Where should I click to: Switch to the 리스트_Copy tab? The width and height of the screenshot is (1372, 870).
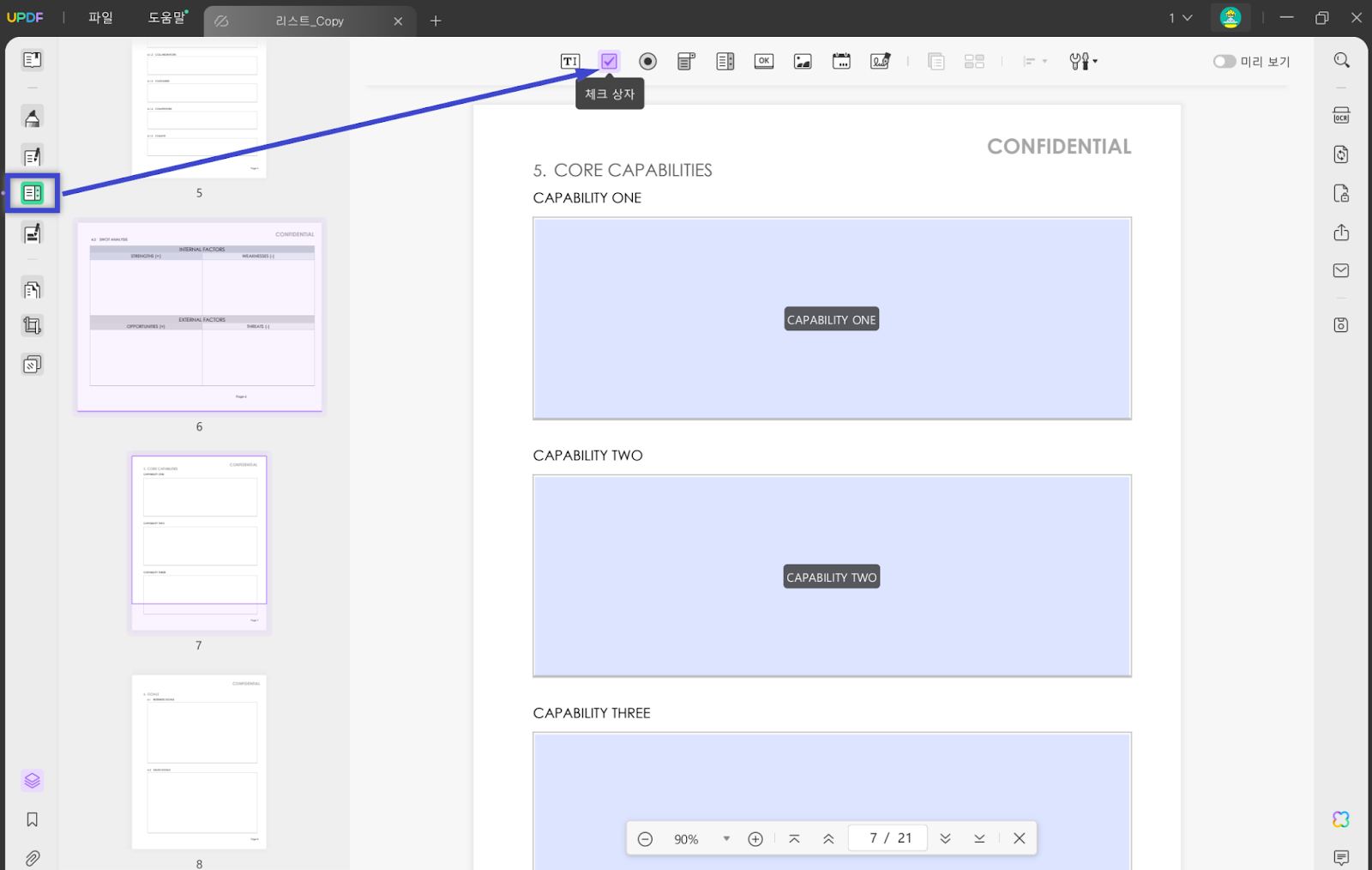point(310,21)
